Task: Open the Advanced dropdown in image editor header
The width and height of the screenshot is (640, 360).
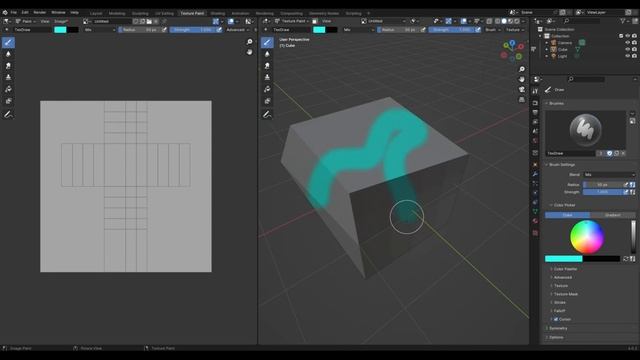Action: (x=238, y=30)
